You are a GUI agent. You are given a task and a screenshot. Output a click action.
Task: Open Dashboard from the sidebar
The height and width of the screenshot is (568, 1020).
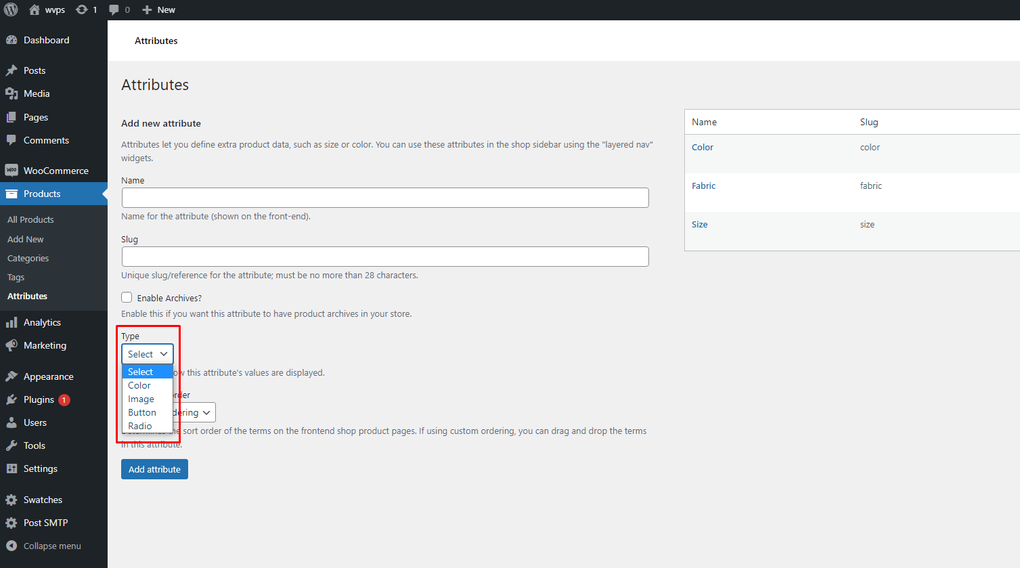coord(46,40)
